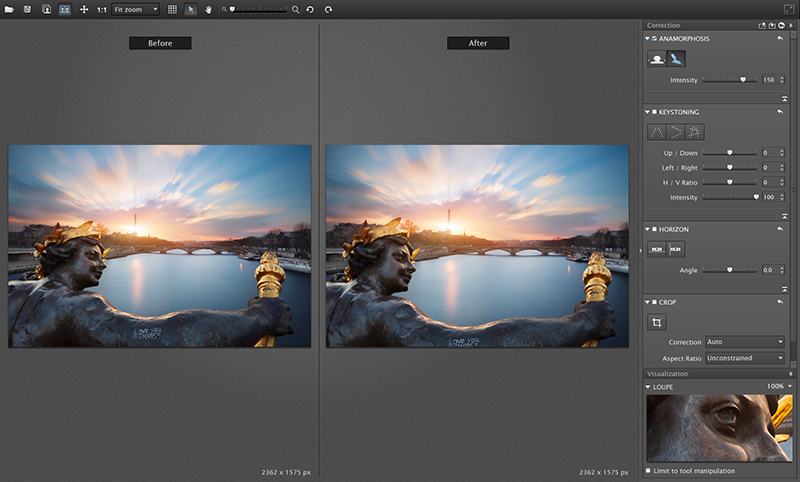Image resolution: width=800 pixels, height=482 pixels.
Task: Click the Correction panel header
Action: coord(664,24)
